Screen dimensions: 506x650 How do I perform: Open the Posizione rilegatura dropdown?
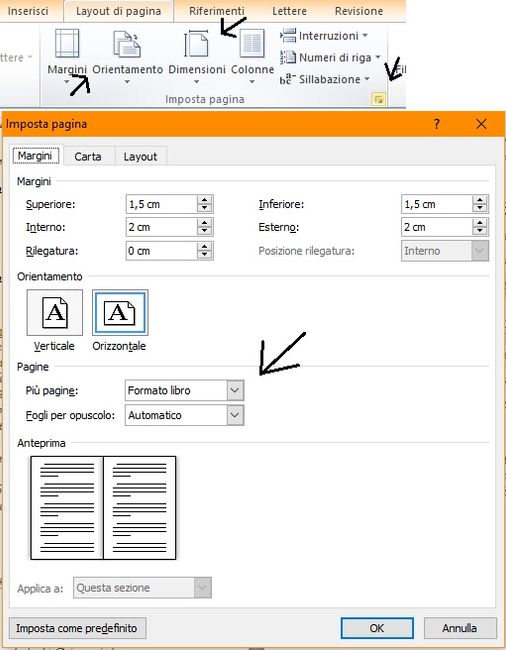[445, 251]
